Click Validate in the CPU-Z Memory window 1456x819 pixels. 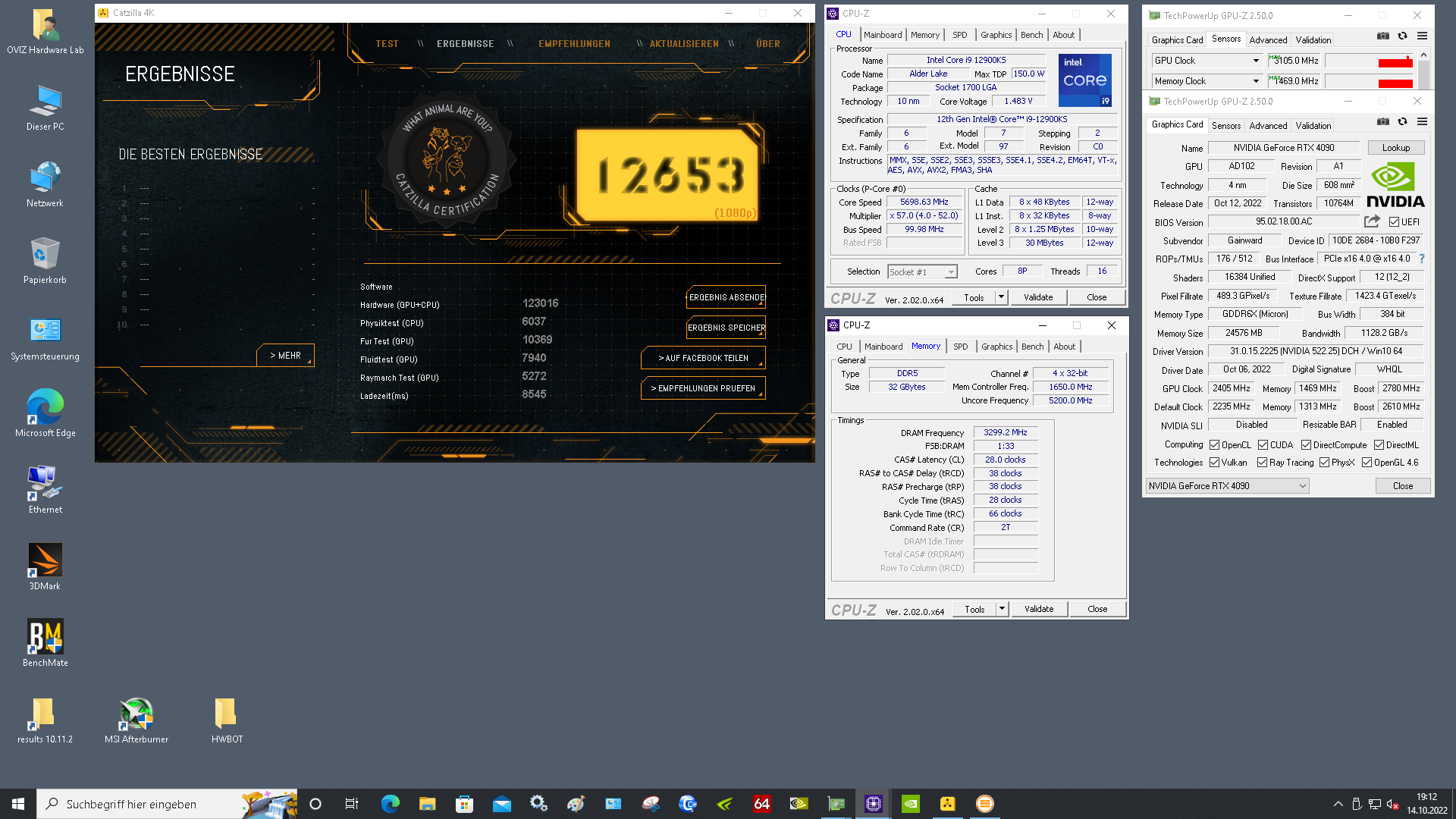coord(1039,609)
